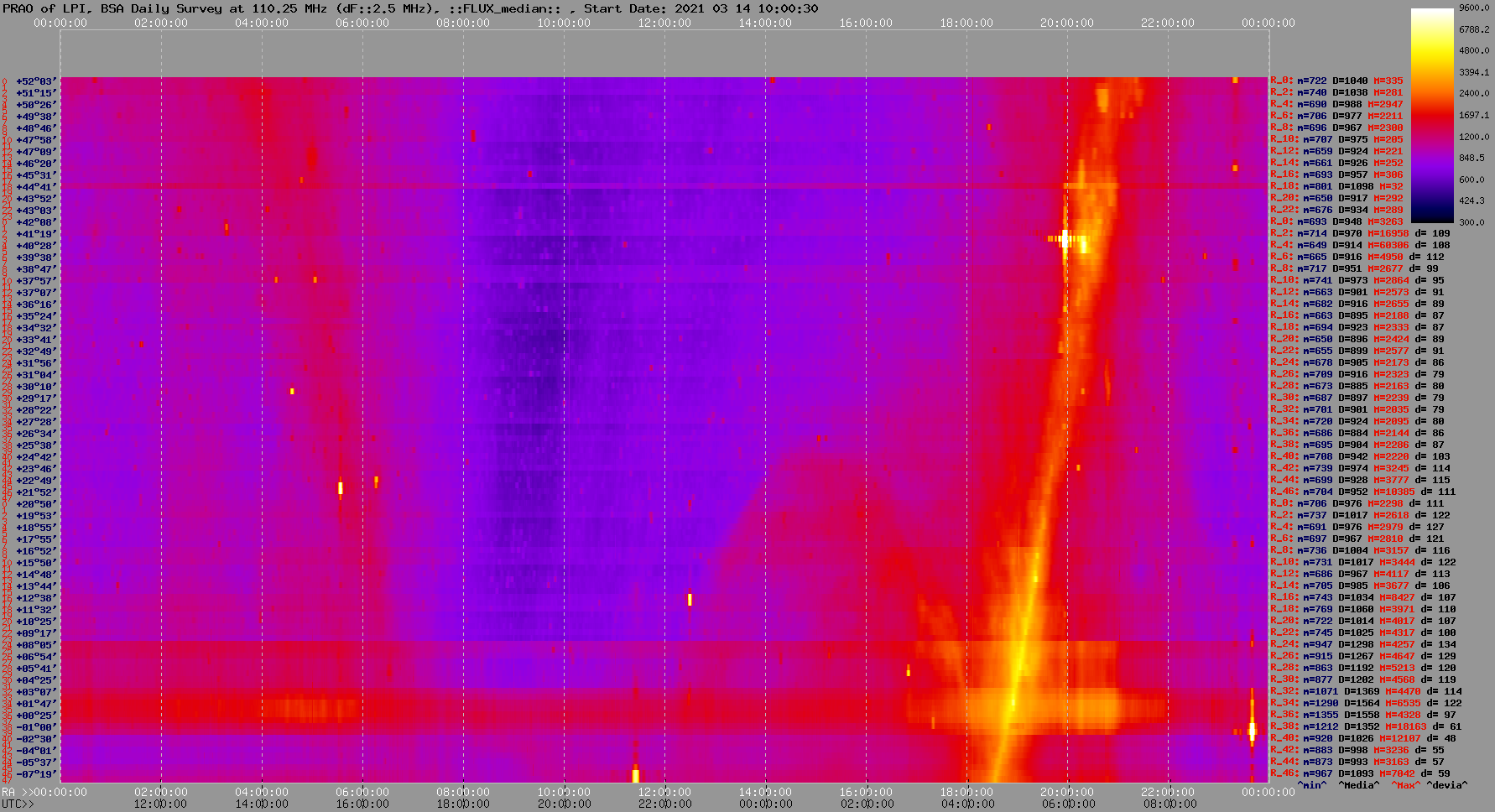
Task: Select the 1697.1 color scale value
Action: click(x=1474, y=115)
